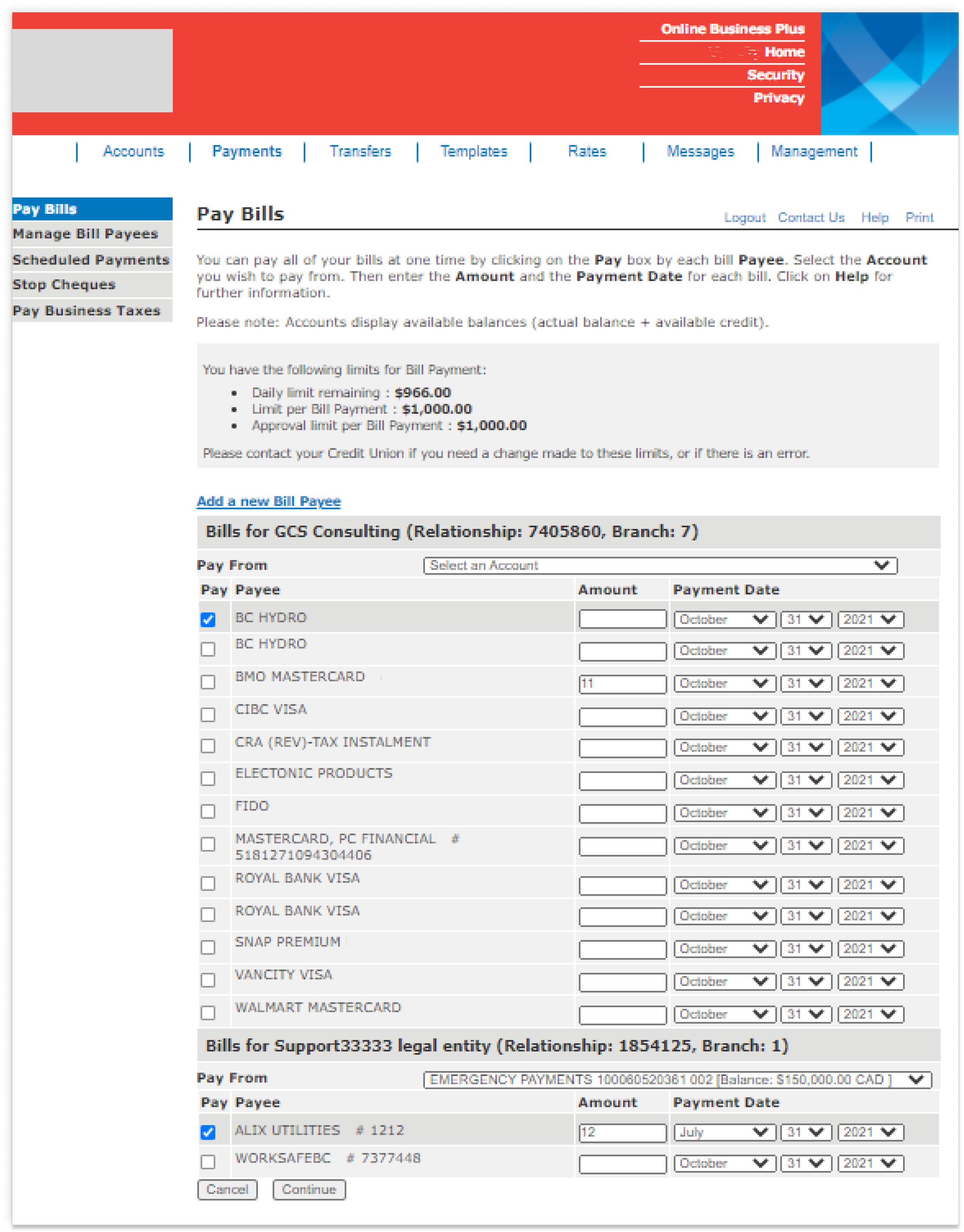Open the Payments menu

pyautogui.click(x=247, y=151)
